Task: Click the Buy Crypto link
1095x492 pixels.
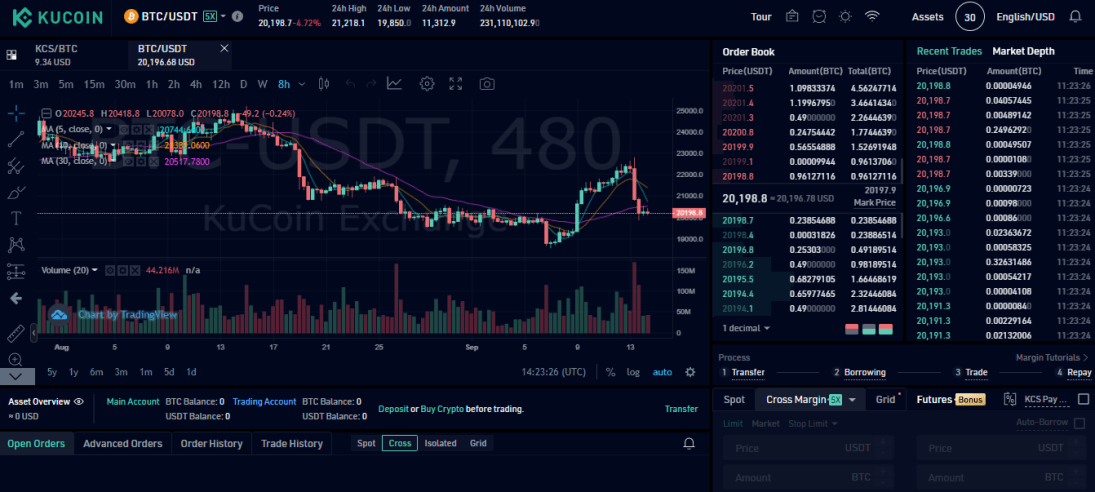Action: [x=442, y=409]
